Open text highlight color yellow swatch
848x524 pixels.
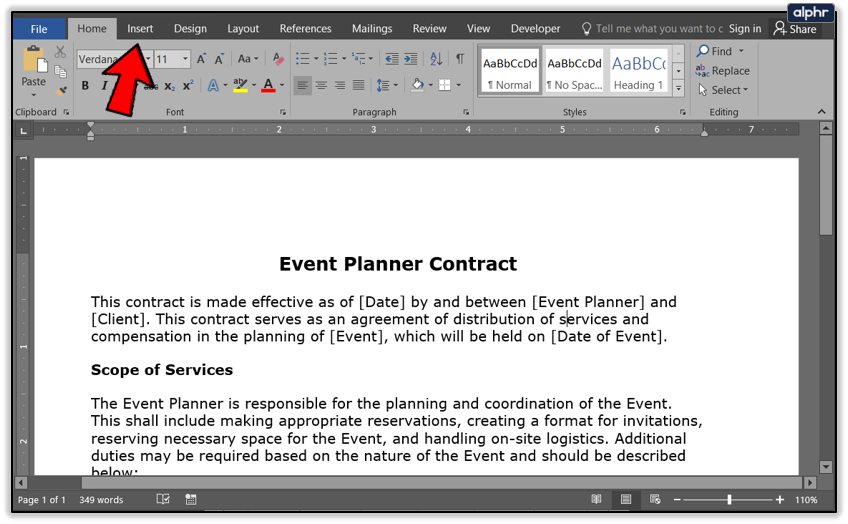click(240, 85)
